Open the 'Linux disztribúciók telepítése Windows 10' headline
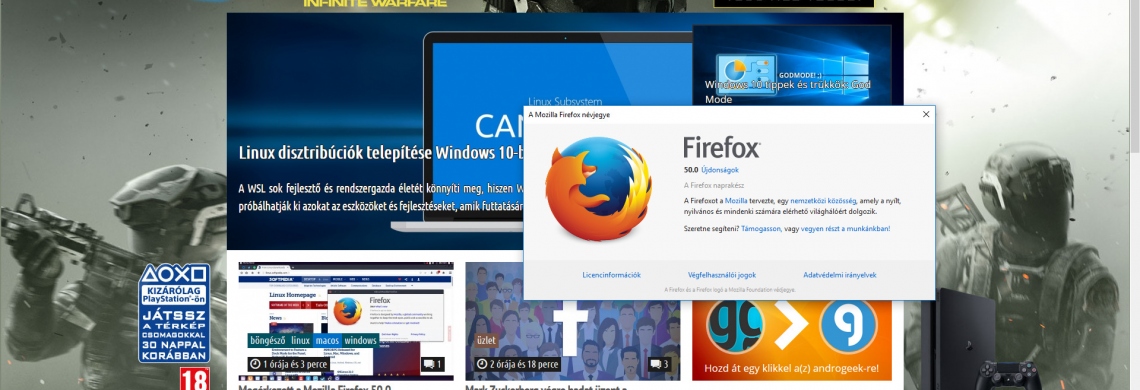 coord(381,153)
